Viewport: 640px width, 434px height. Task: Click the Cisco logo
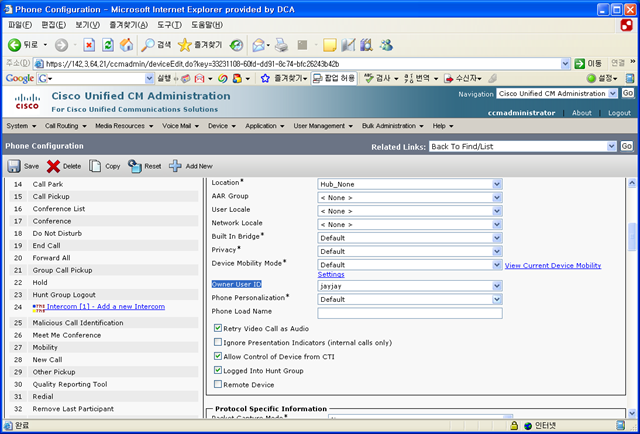[x=27, y=102]
